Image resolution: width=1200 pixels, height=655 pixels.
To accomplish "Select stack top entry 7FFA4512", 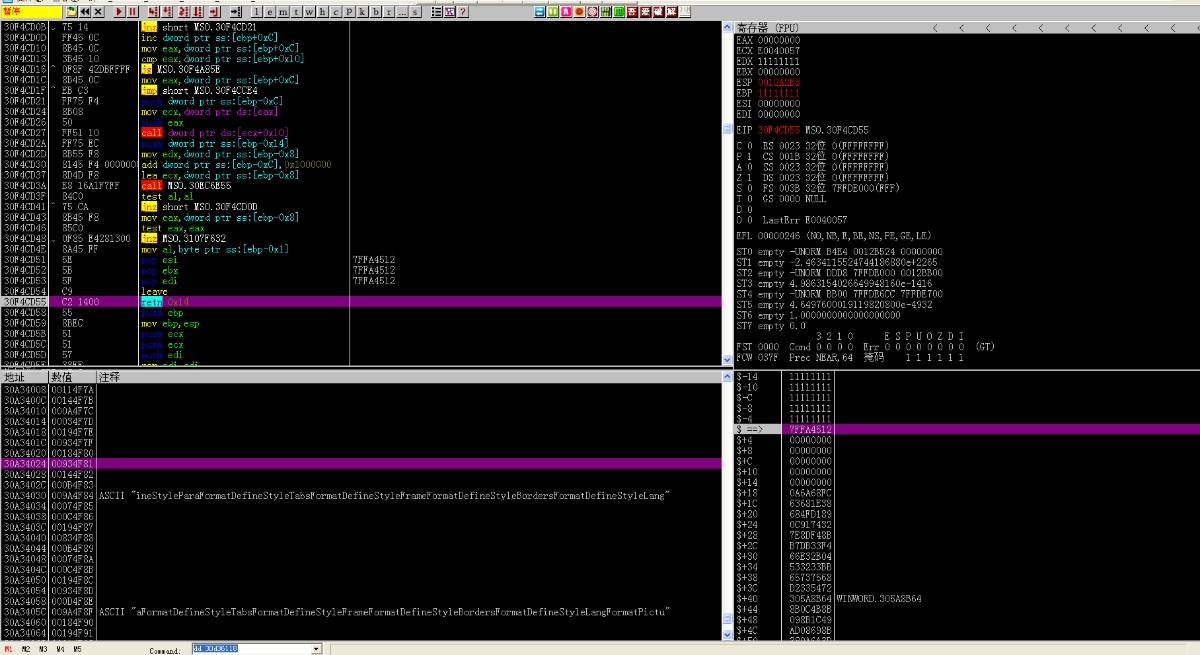I will (x=966, y=429).
